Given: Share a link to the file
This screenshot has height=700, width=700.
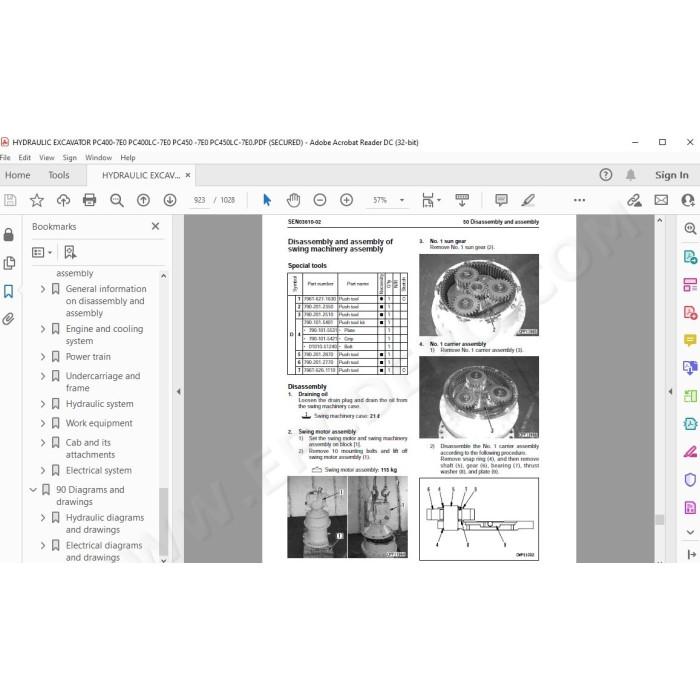Looking at the screenshot, I should [634, 200].
